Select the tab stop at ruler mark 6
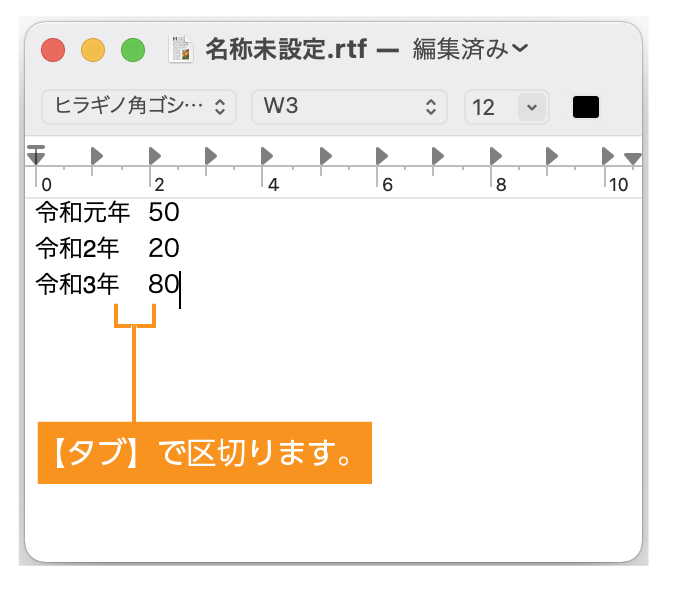 [382, 156]
